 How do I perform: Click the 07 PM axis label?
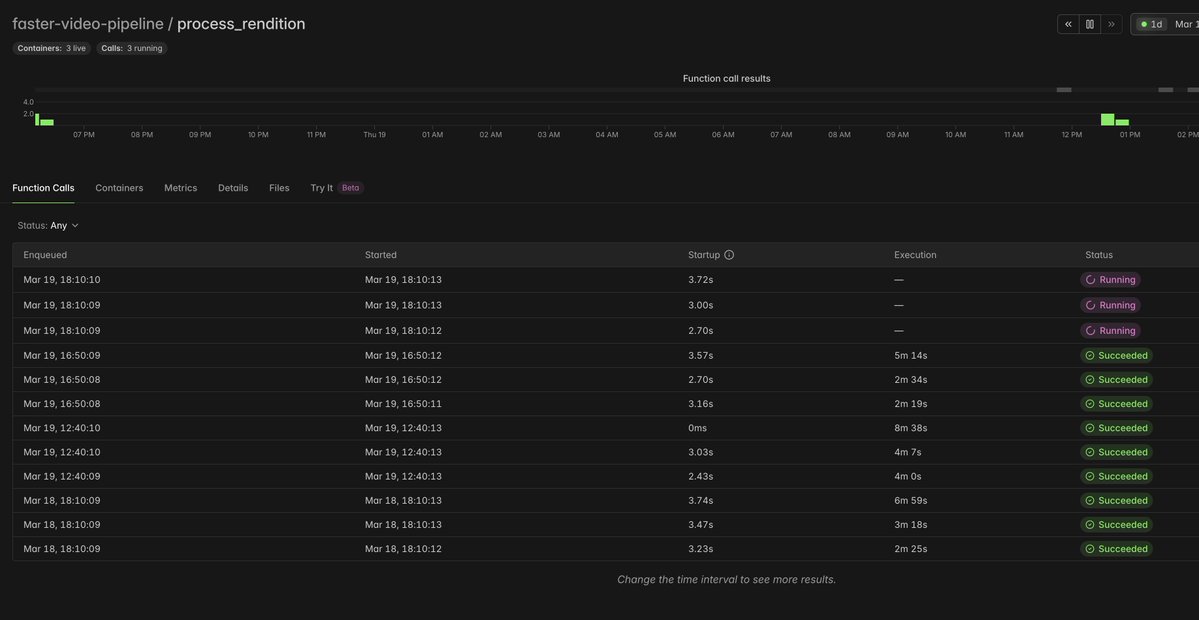(84, 135)
